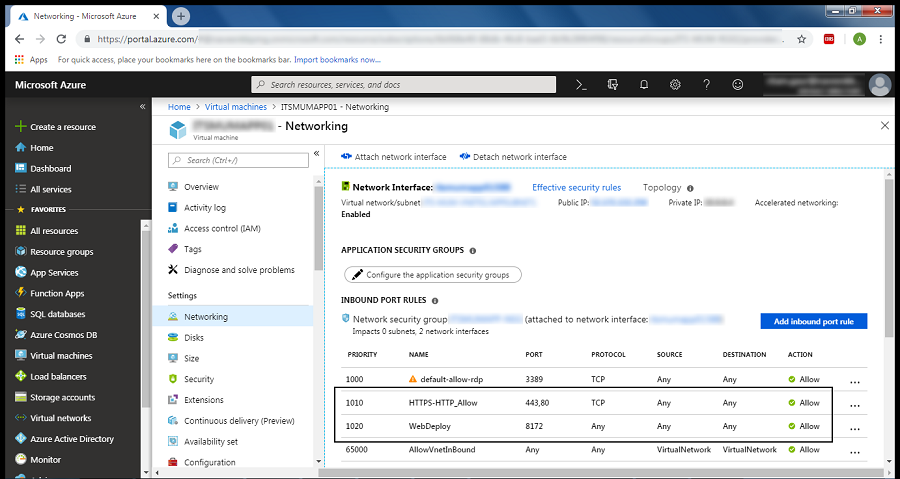
Task: Click the Resource groups cube icon
Action: tap(21, 251)
